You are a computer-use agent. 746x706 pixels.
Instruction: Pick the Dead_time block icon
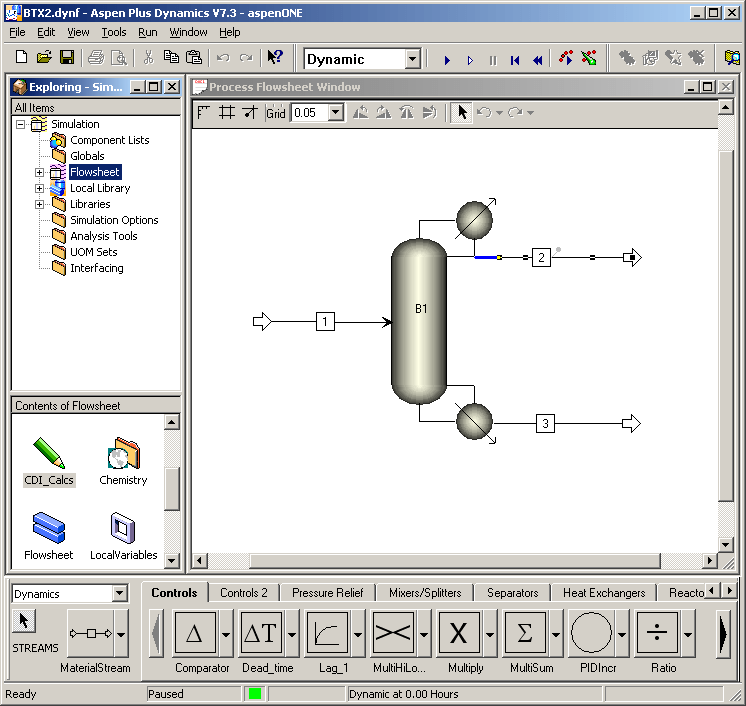click(262, 634)
